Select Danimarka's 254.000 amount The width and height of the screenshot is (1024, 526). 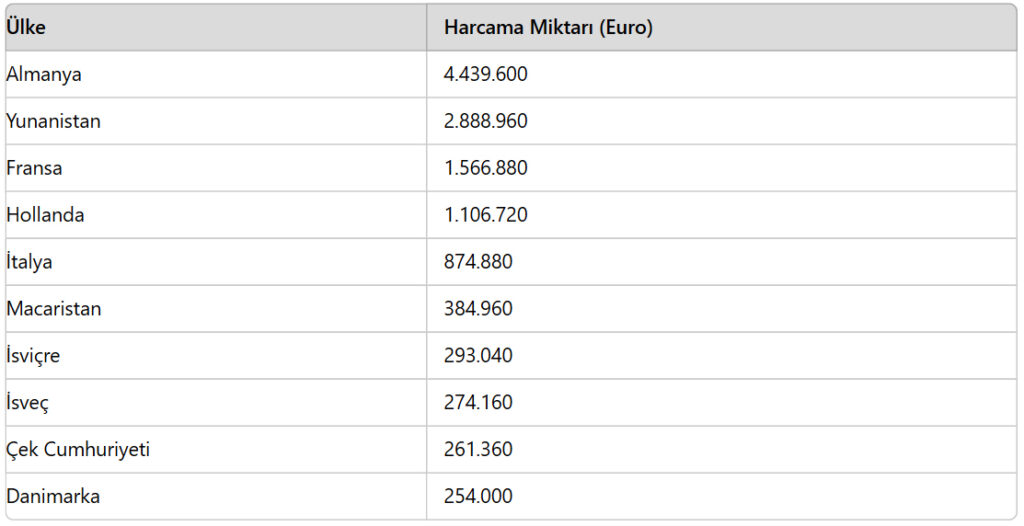click(478, 497)
